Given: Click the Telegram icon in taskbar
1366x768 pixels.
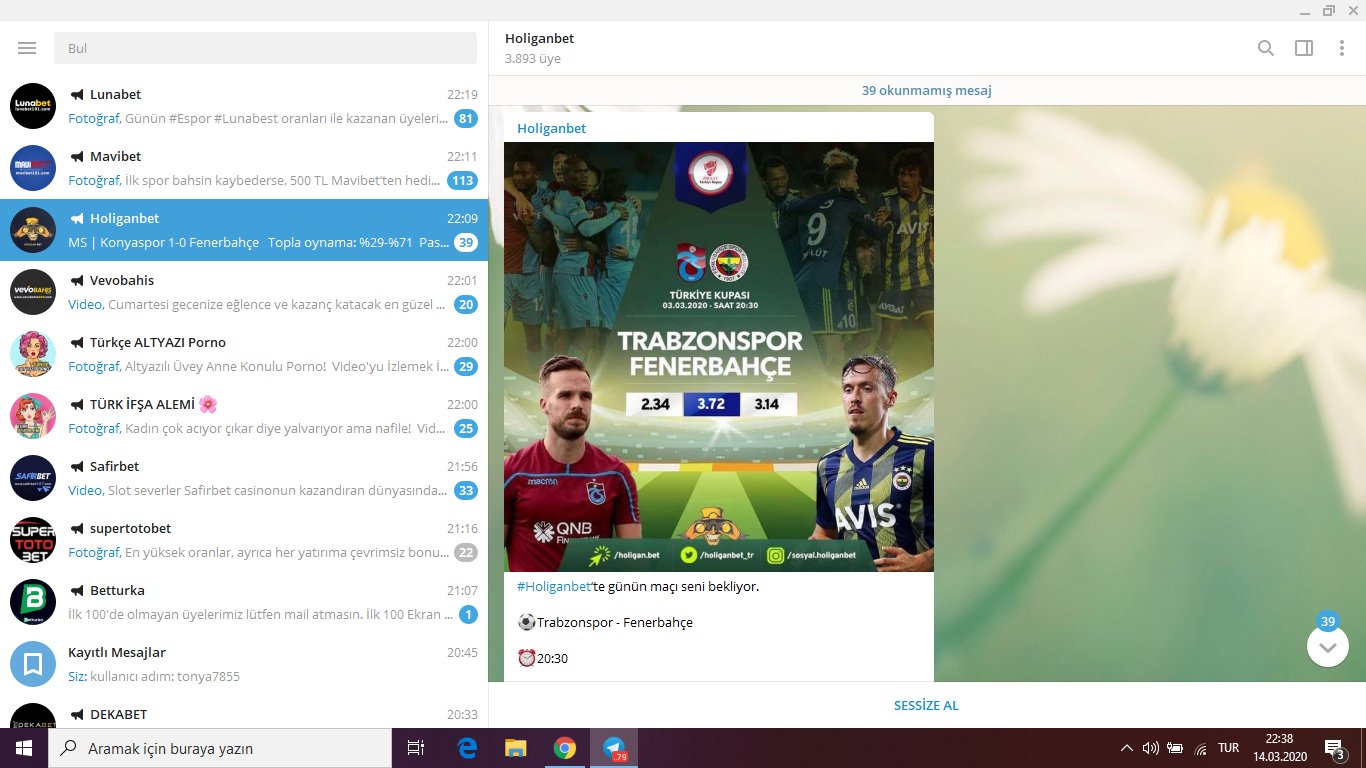Looking at the screenshot, I should coord(614,748).
